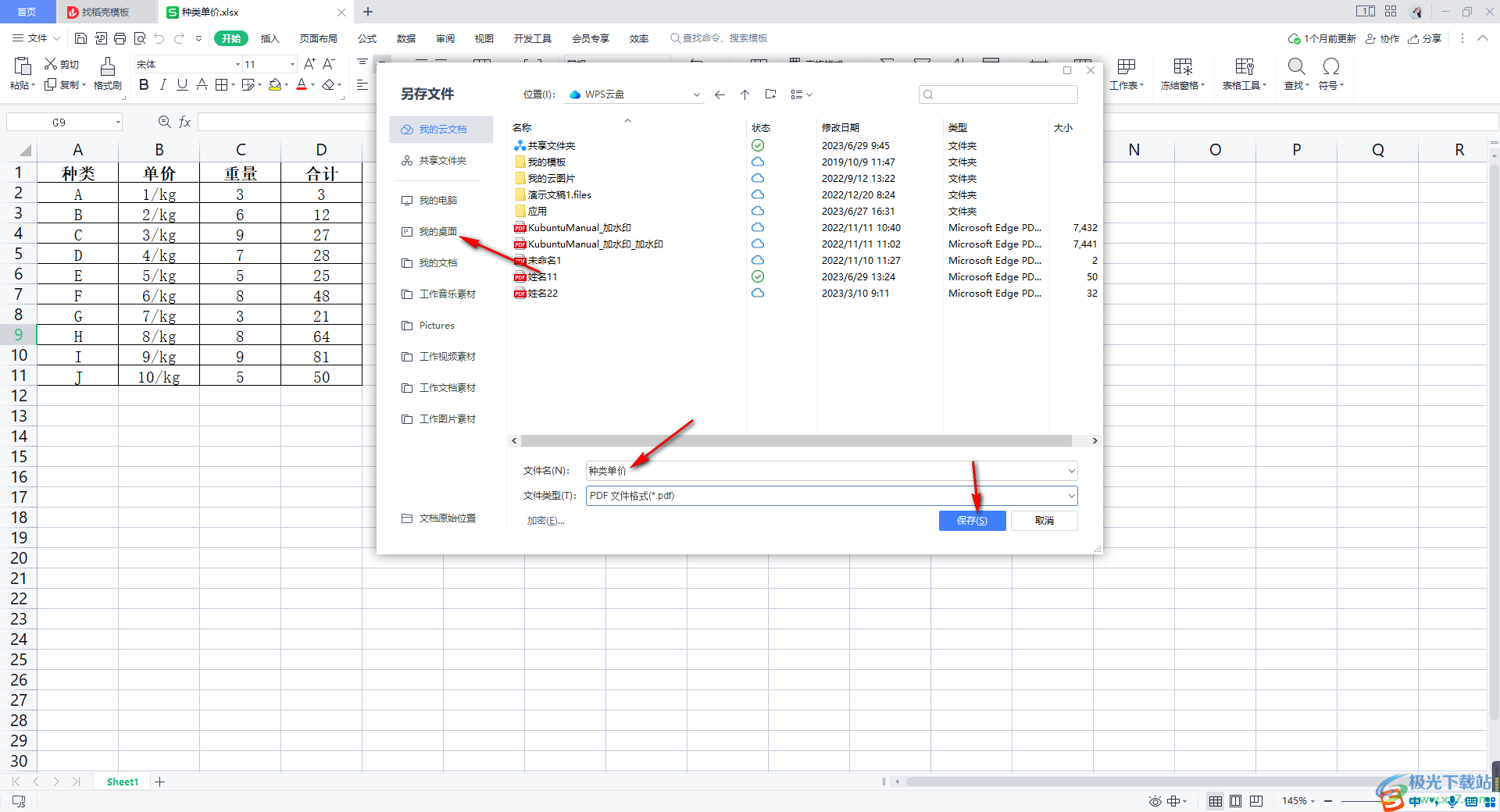Toggle Underline formatting
Screen dimensions: 1500x812
182,84
